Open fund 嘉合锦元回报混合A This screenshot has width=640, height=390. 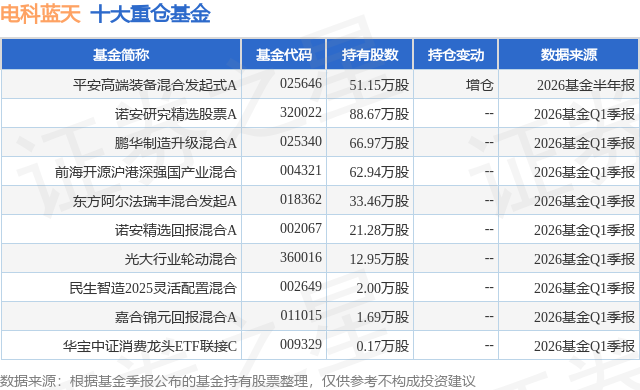point(176,317)
